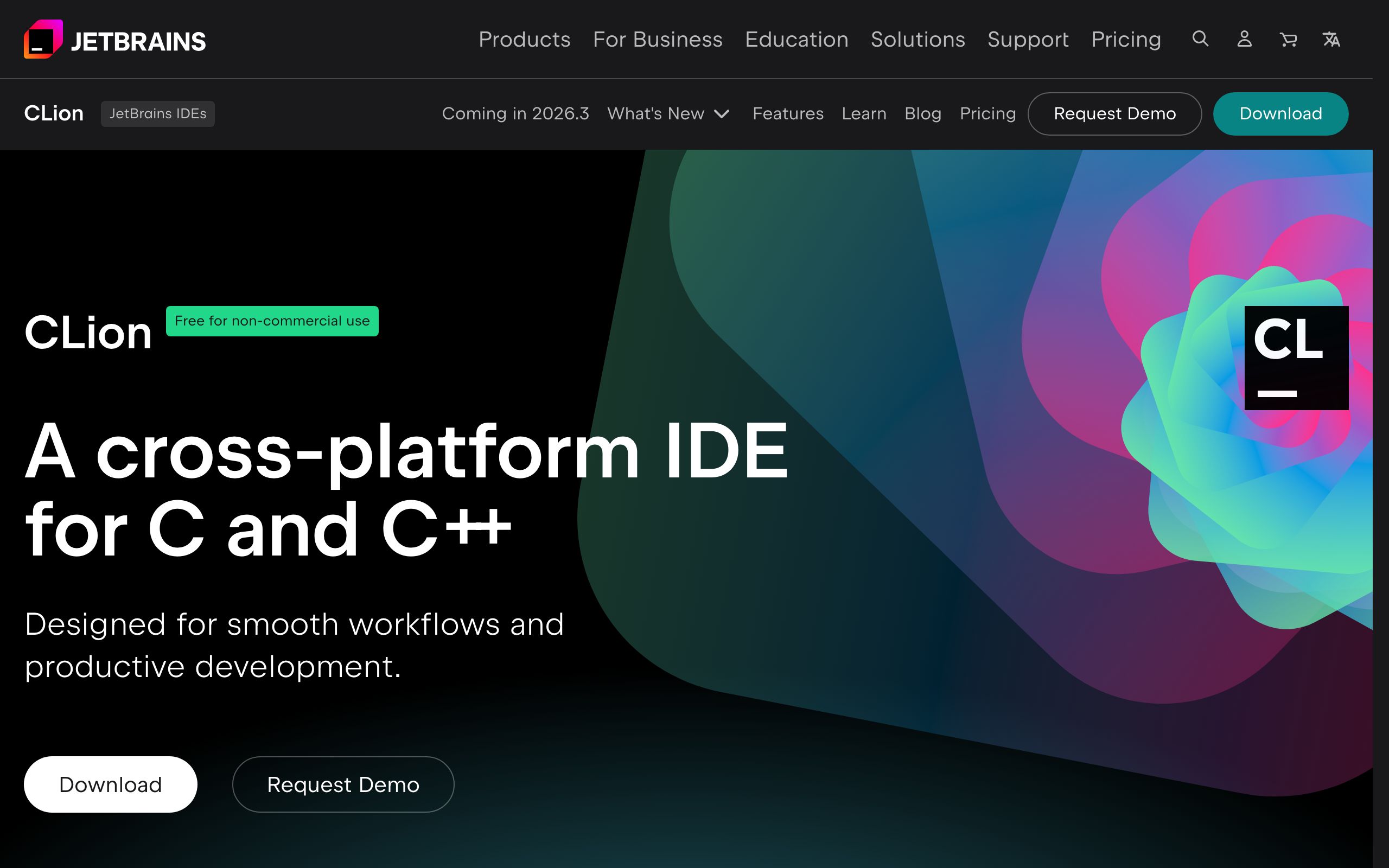Open the Features page
Screen dimensions: 1389x868
pyautogui.click(x=788, y=114)
